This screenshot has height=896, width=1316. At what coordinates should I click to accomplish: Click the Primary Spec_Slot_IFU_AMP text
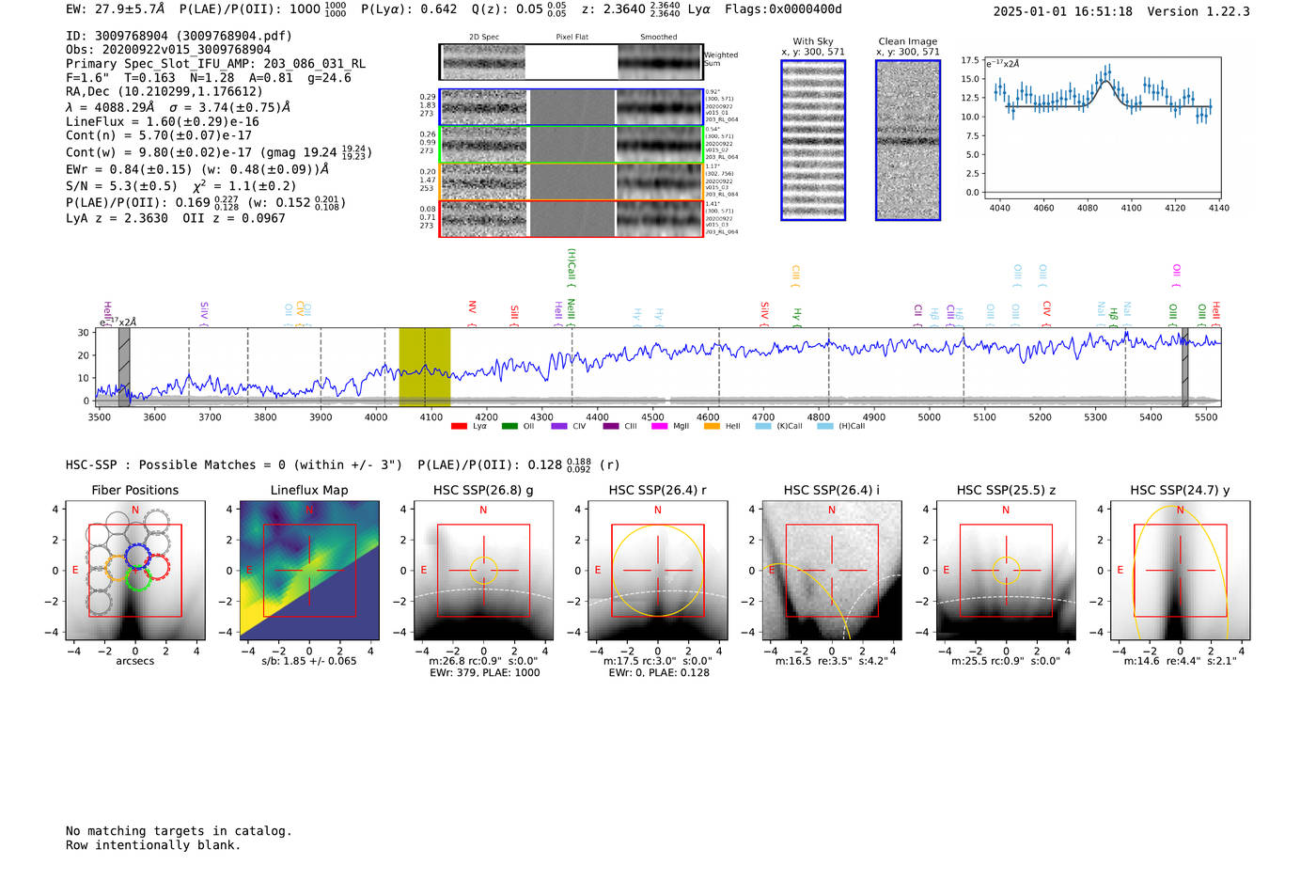215,64
